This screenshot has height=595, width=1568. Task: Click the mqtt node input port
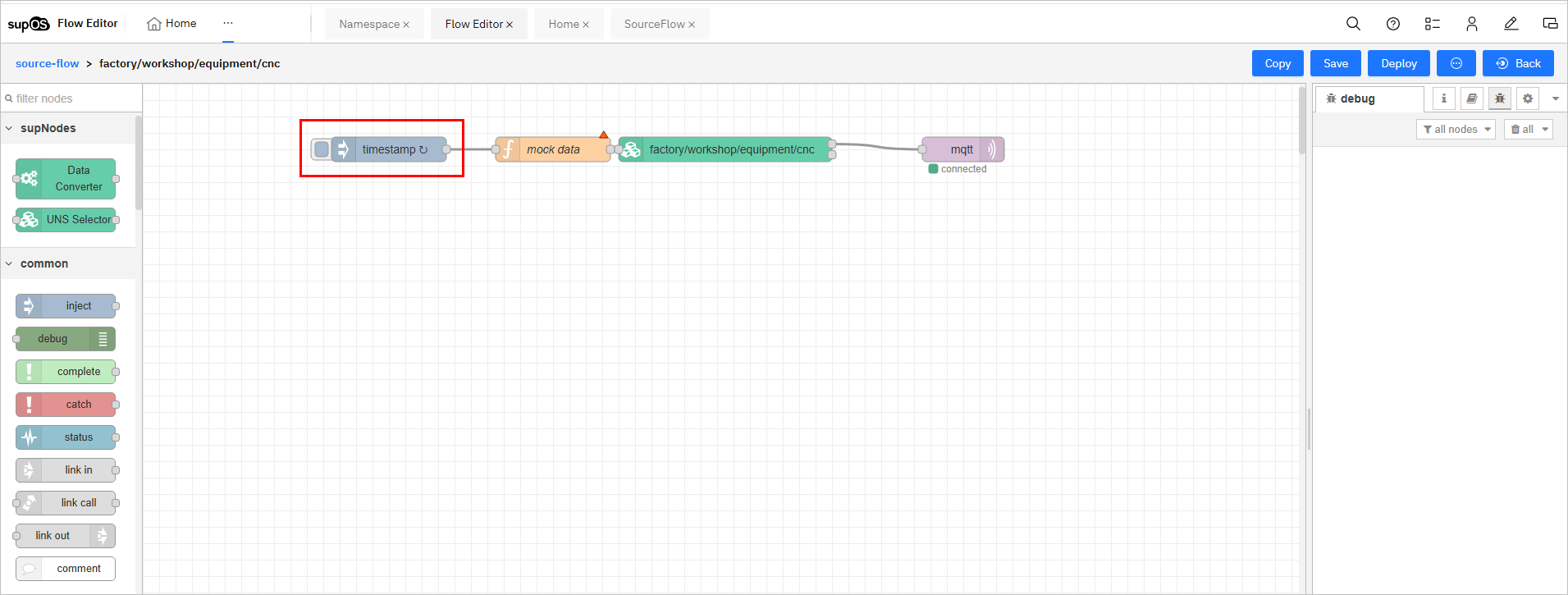tap(922, 149)
